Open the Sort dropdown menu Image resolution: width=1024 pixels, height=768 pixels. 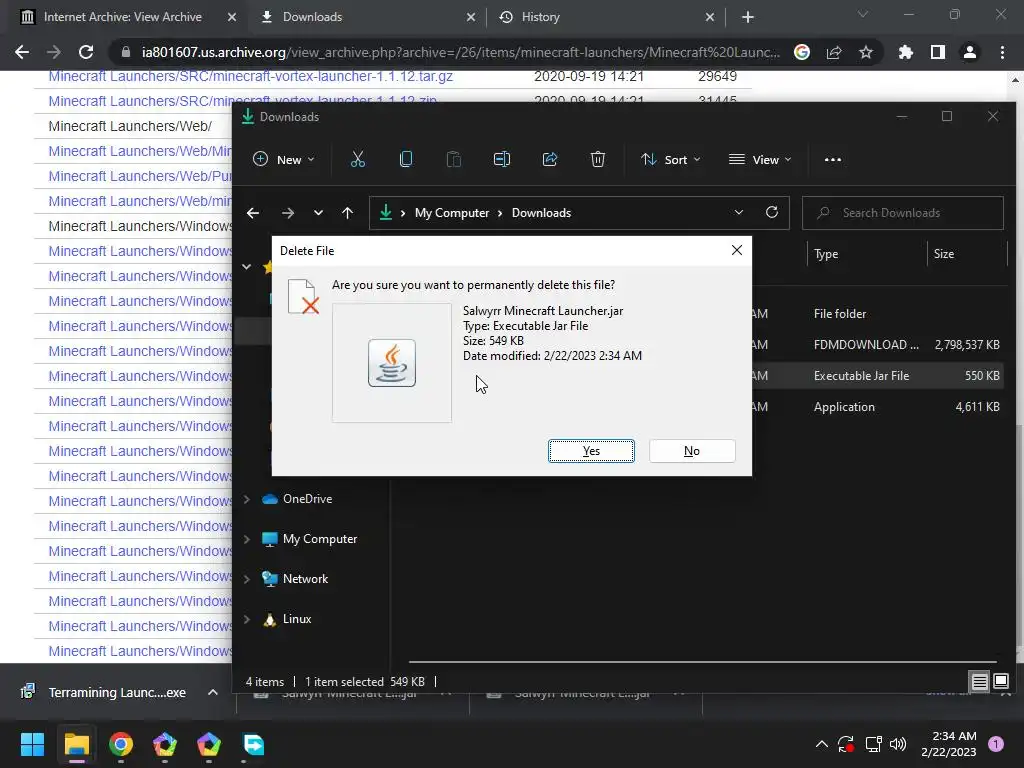[x=671, y=159]
